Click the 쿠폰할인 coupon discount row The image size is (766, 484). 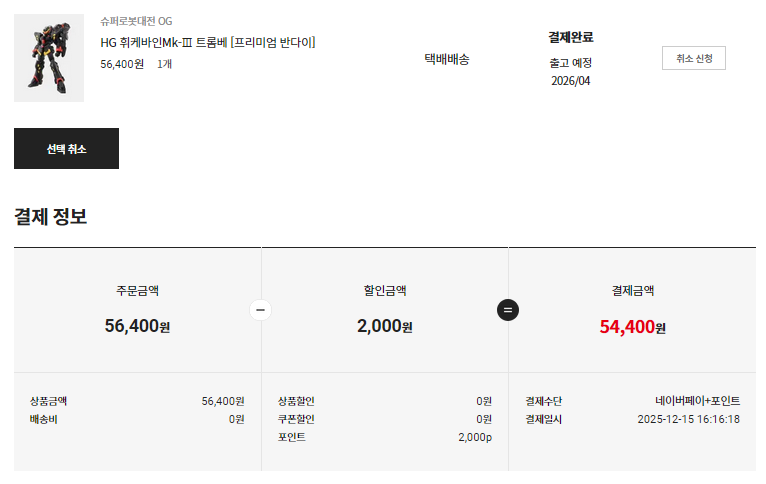tap(385, 419)
